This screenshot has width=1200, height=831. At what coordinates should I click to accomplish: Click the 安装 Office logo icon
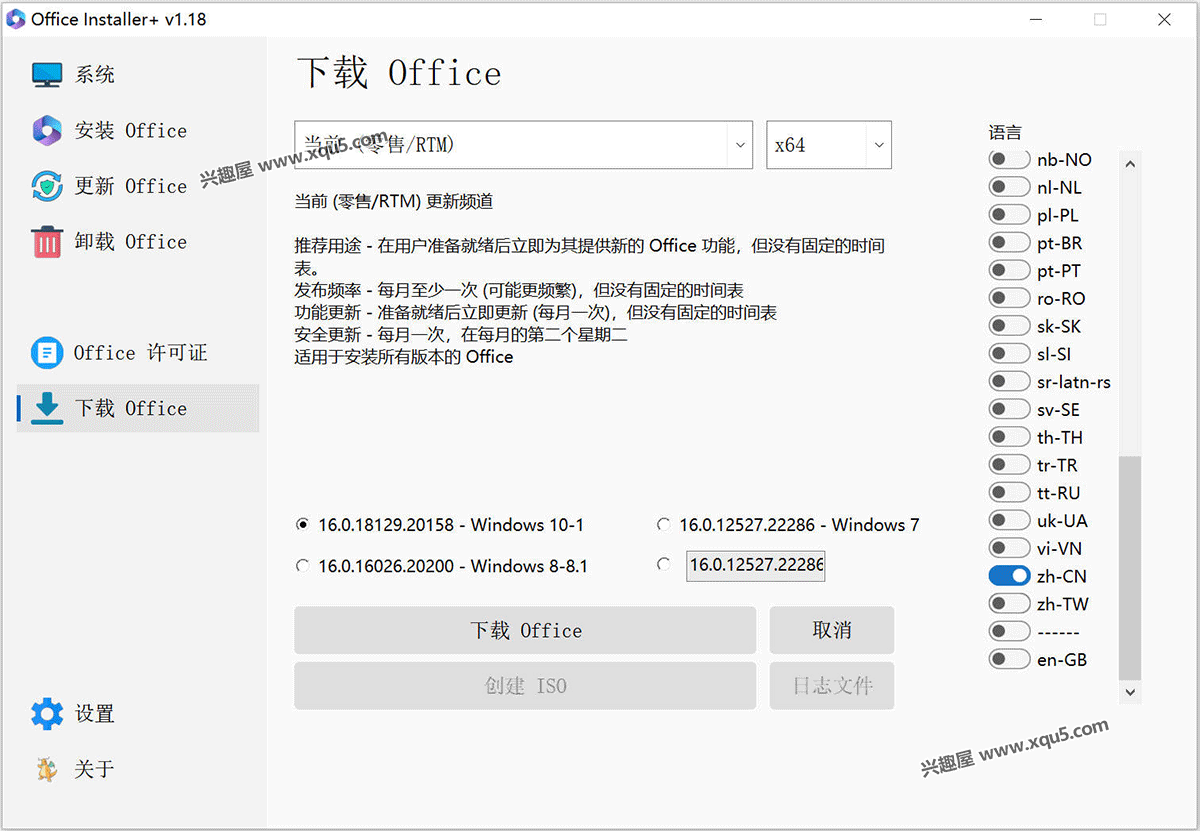click(47, 130)
